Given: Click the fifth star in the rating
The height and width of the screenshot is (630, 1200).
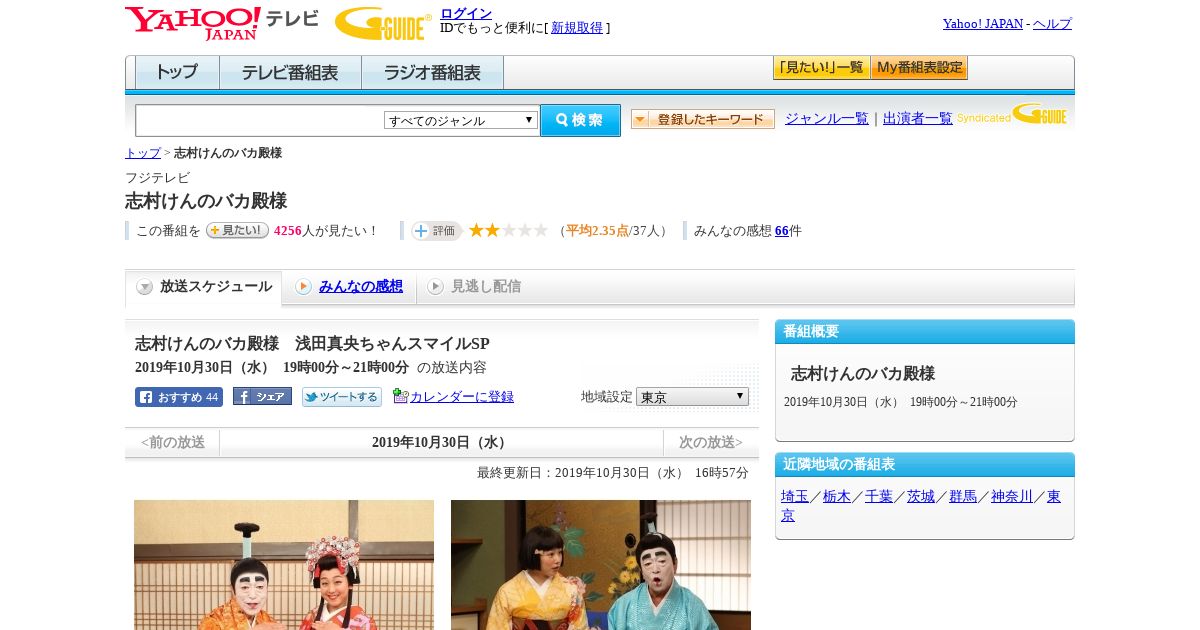Looking at the screenshot, I should click(541, 231).
